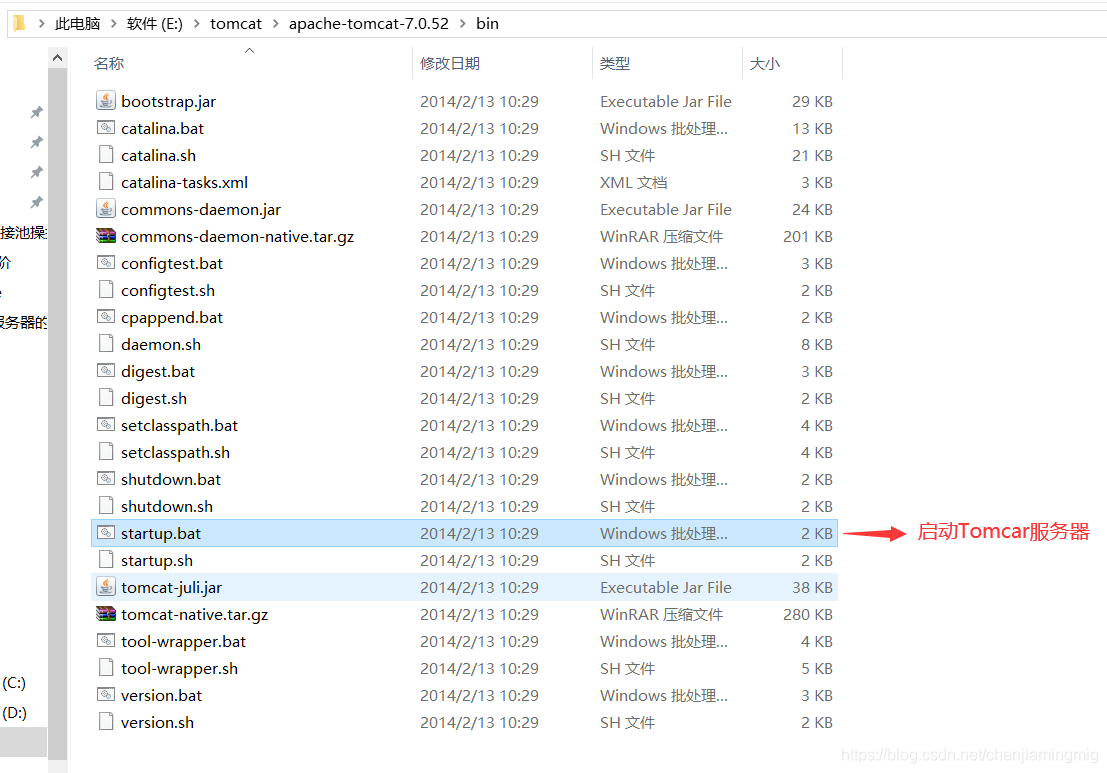Click the folder icon in the address bar
Viewport: 1107px width, 773px height.
pyautogui.click(x=19, y=23)
